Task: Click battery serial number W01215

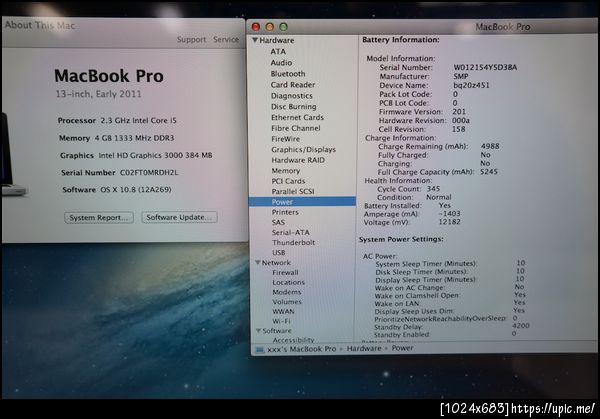Action: click(485, 67)
